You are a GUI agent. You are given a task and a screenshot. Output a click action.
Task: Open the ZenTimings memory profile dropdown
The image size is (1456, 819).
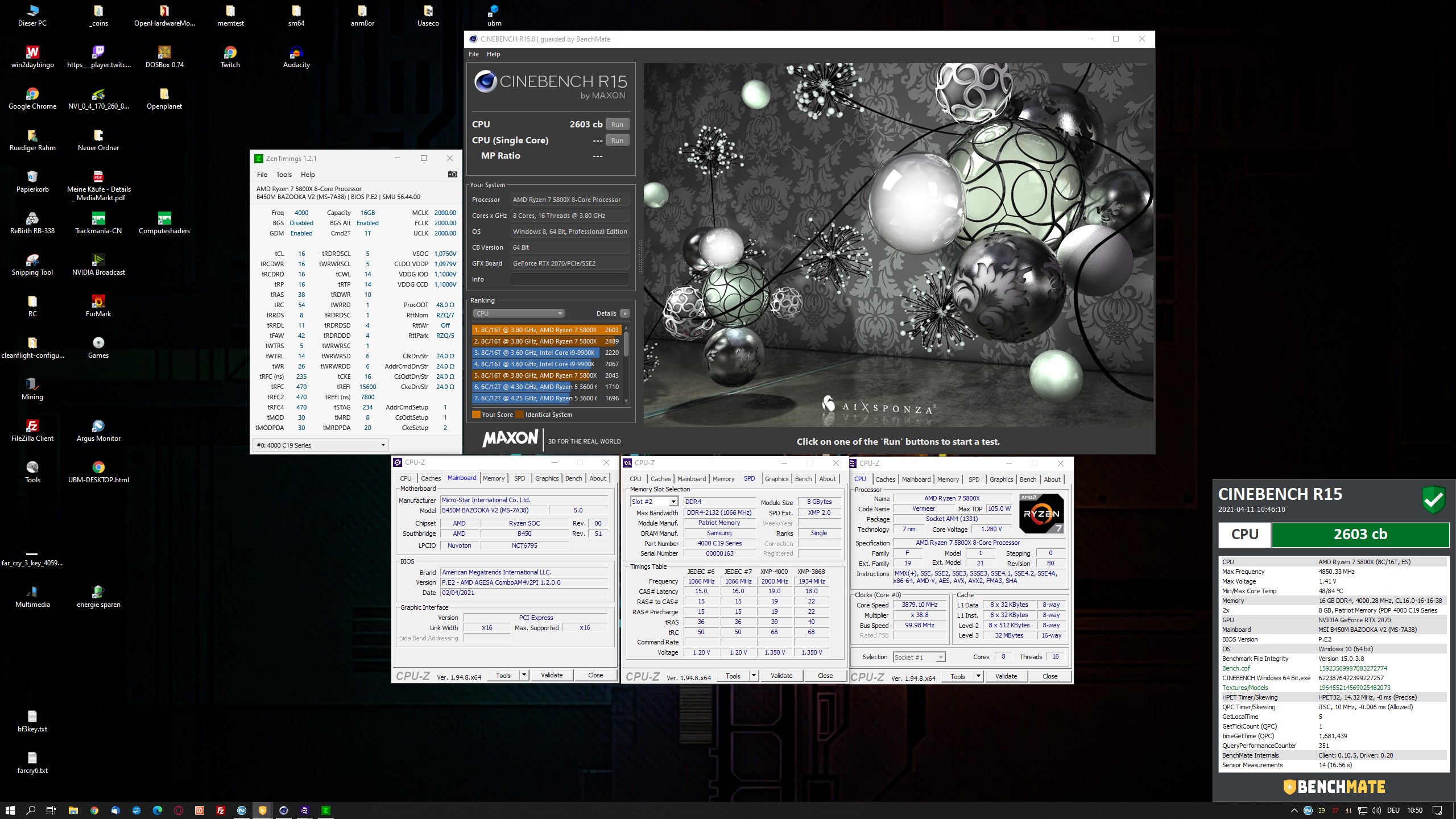[320, 445]
